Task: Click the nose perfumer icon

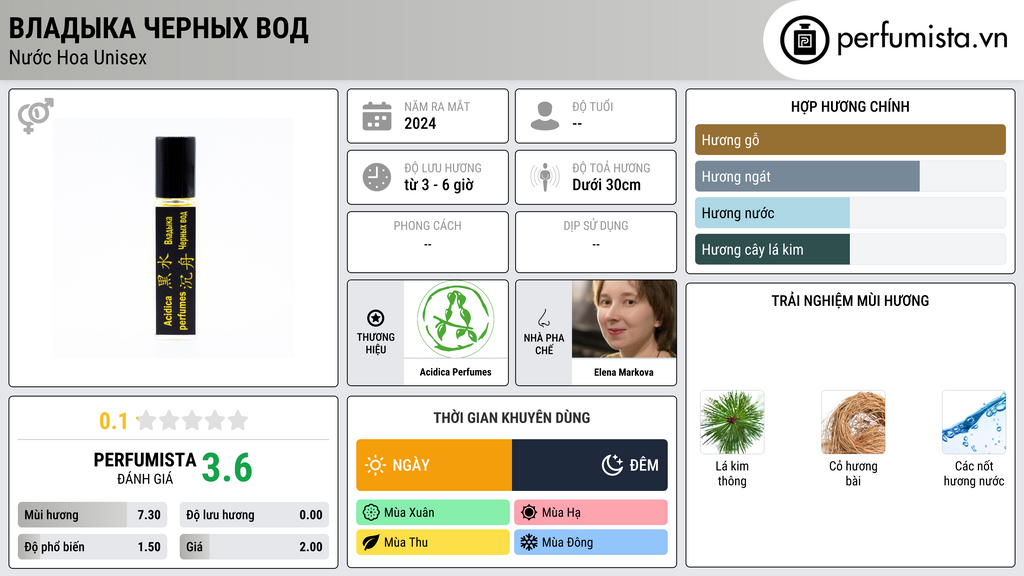Action: click(x=544, y=318)
